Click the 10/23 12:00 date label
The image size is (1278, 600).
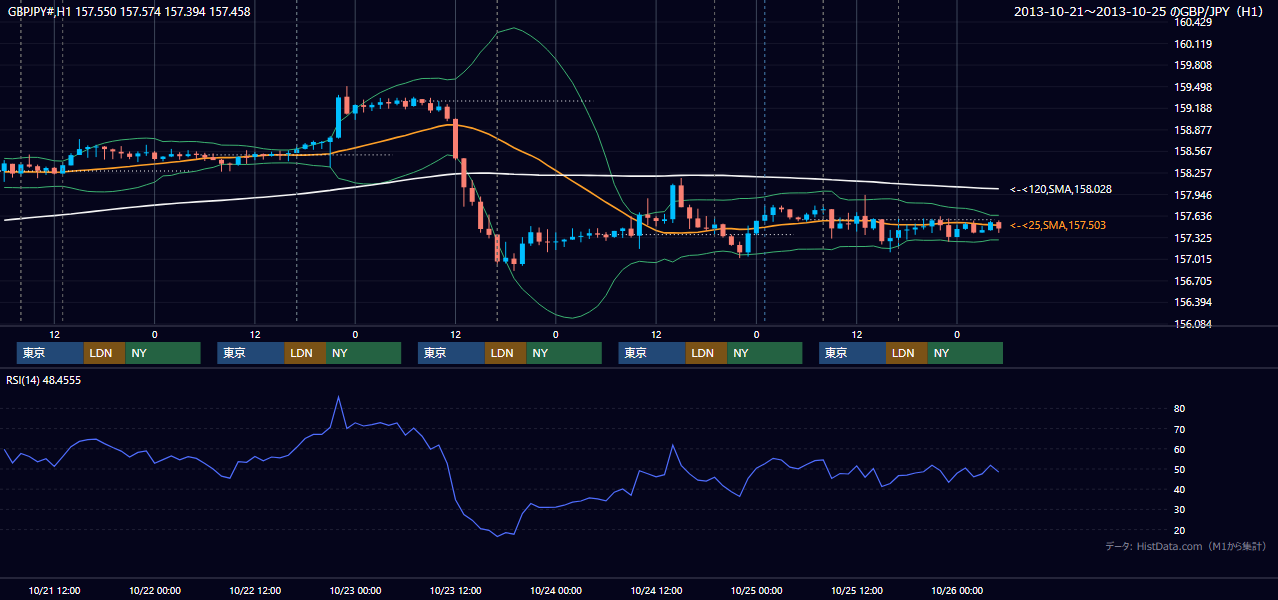point(455,590)
